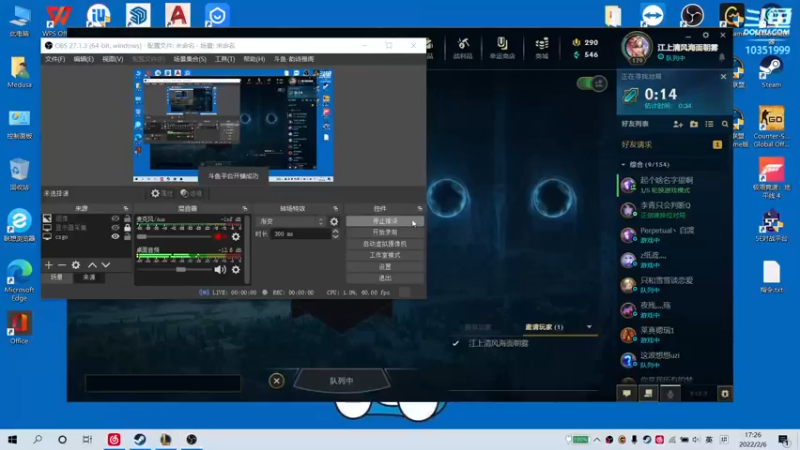
Task: Switch to the 场景 tab at dock bottom
Action: click(57, 277)
